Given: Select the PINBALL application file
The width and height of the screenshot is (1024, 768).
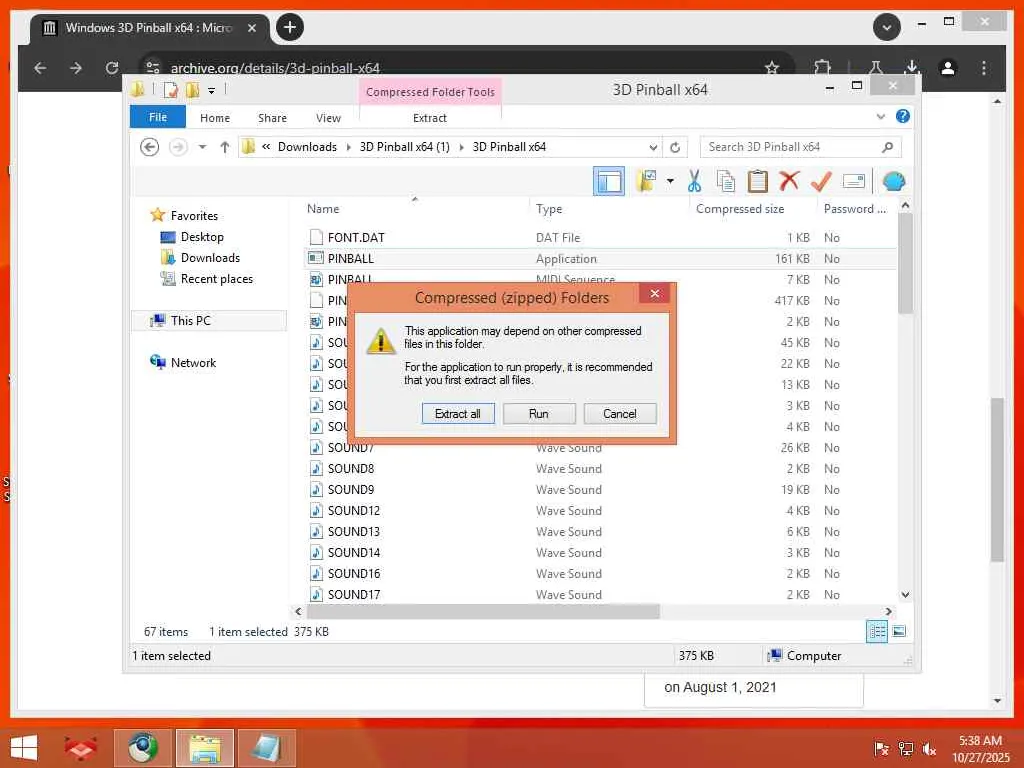Looking at the screenshot, I should [351, 259].
